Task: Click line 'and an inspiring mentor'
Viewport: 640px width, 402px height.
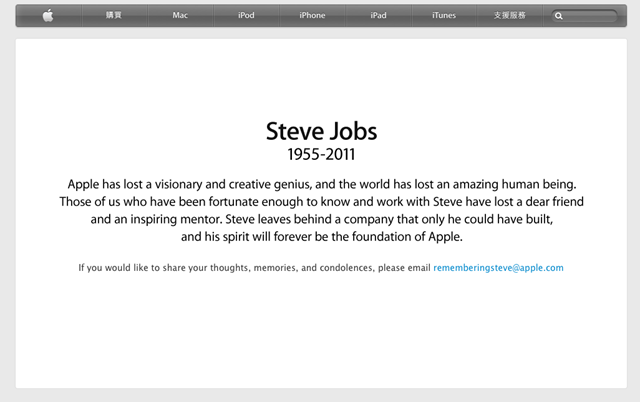Action: pyautogui.click(x=322, y=220)
